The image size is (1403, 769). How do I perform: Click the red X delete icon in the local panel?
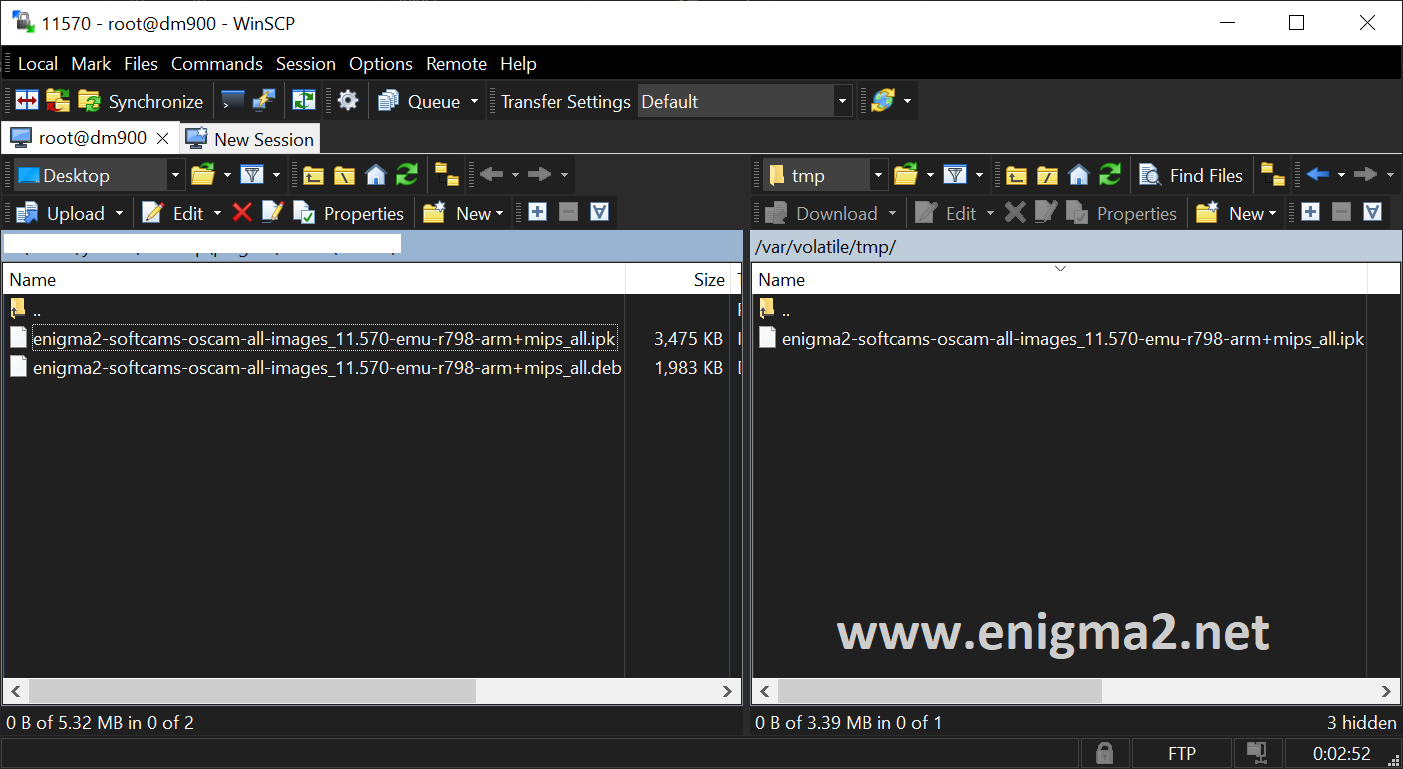pos(242,212)
